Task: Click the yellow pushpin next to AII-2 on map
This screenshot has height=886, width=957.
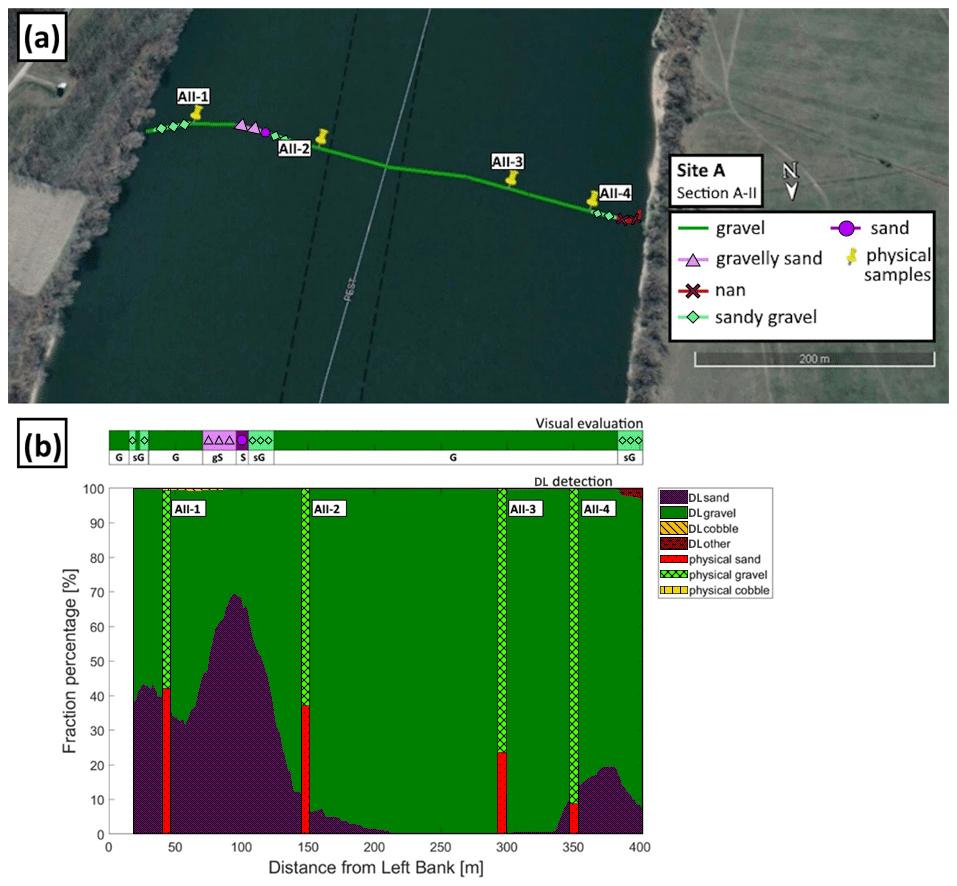Action: pyautogui.click(x=321, y=137)
